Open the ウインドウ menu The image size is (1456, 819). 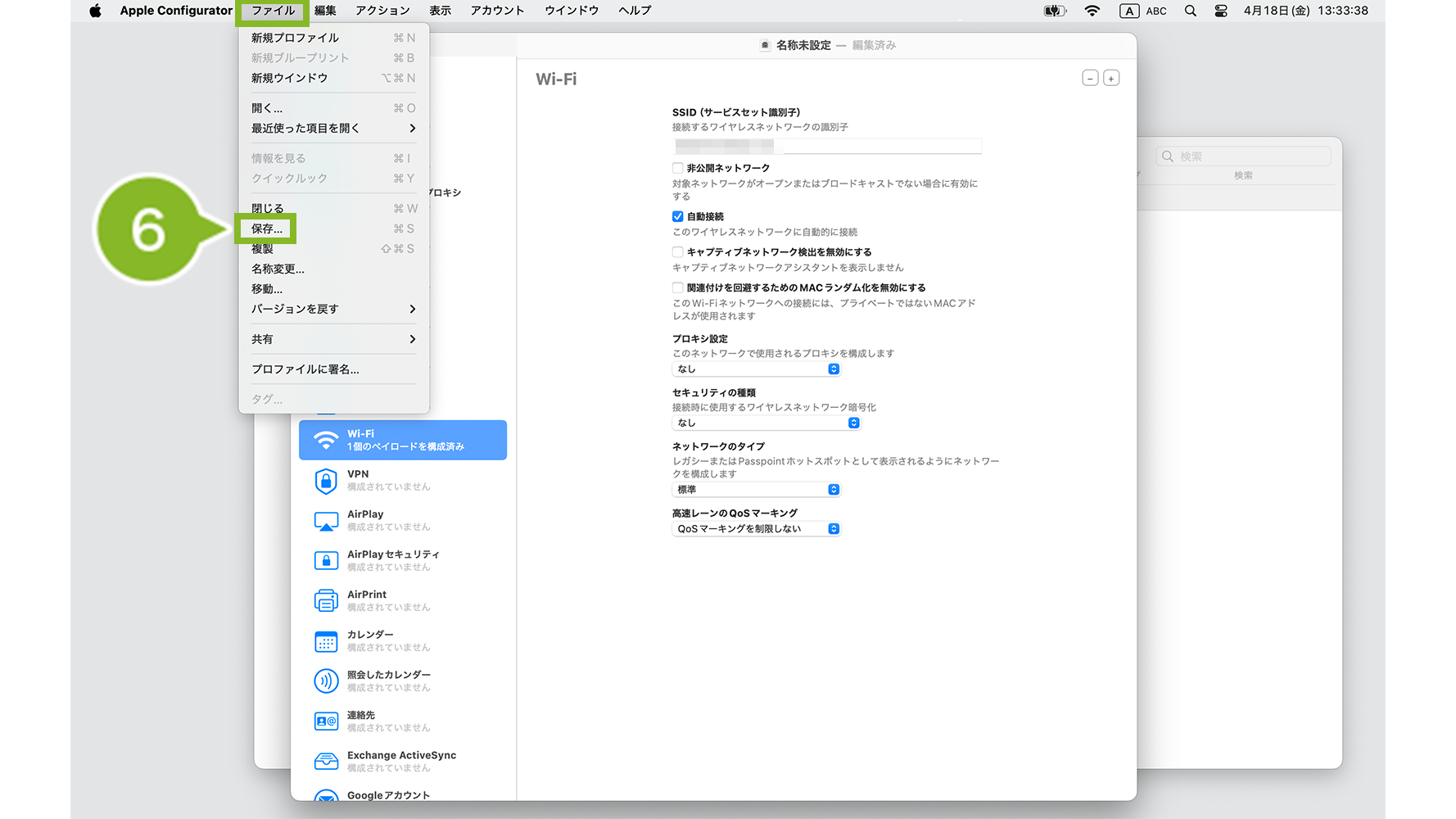pos(572,11)
